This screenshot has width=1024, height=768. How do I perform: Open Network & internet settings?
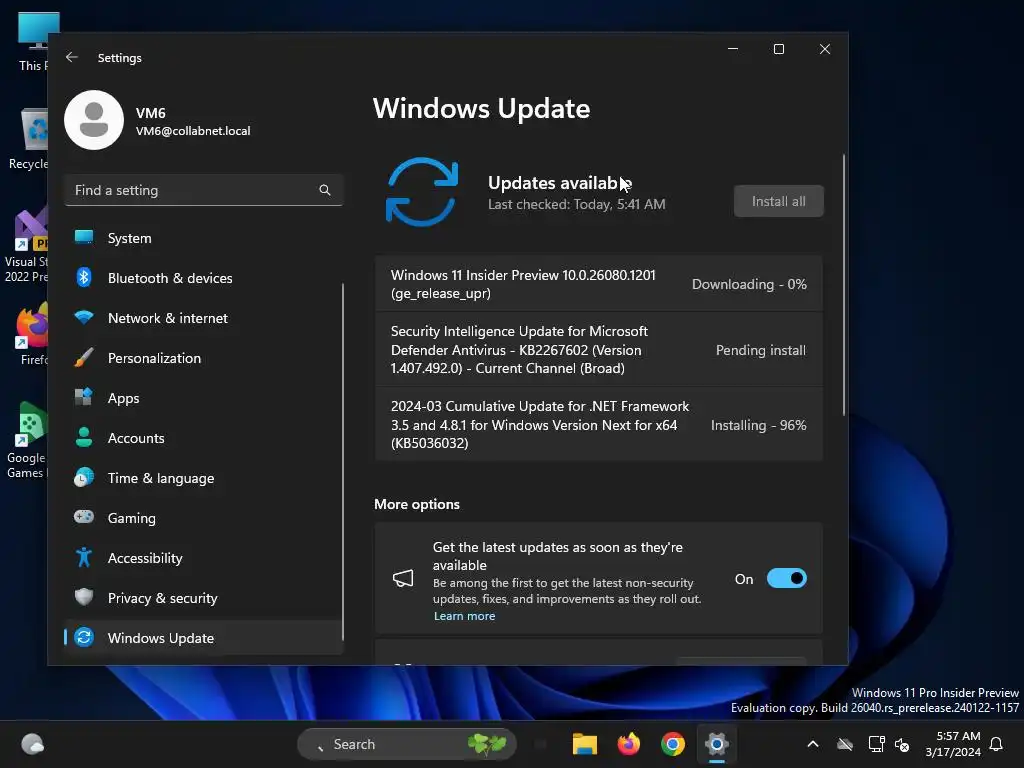coord(204,318)
